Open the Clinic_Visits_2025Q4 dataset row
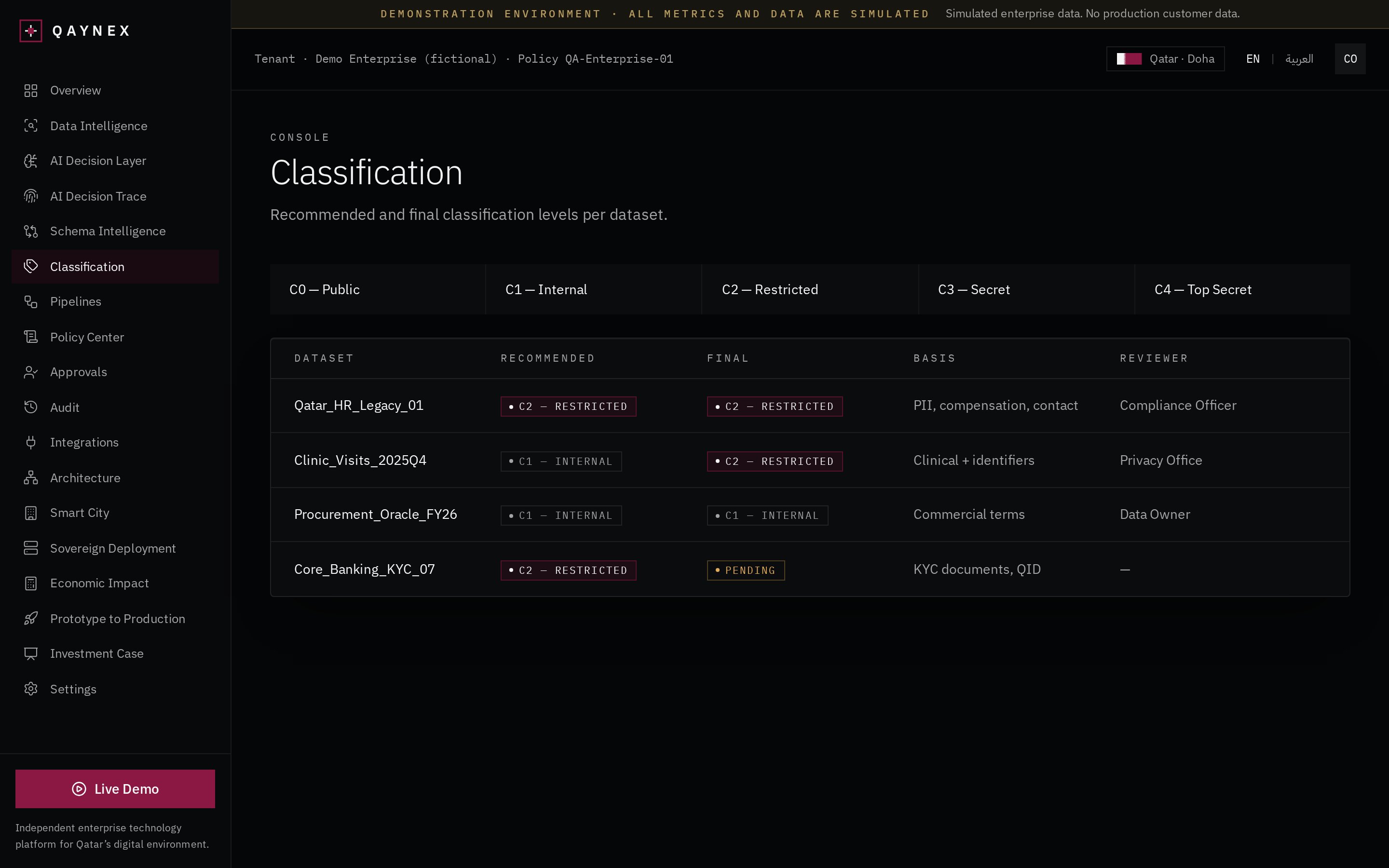 pyautogui.click(x=810, y=461)
